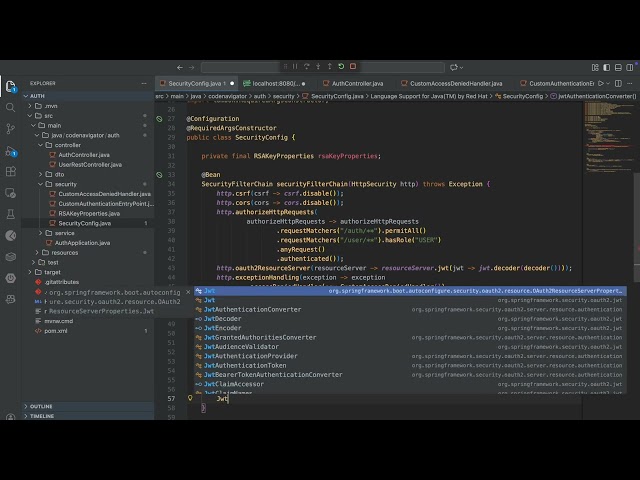Viewport: 640px width, 480px height.
Task: Click the debug Step Into button
Action: coord(318,67)
